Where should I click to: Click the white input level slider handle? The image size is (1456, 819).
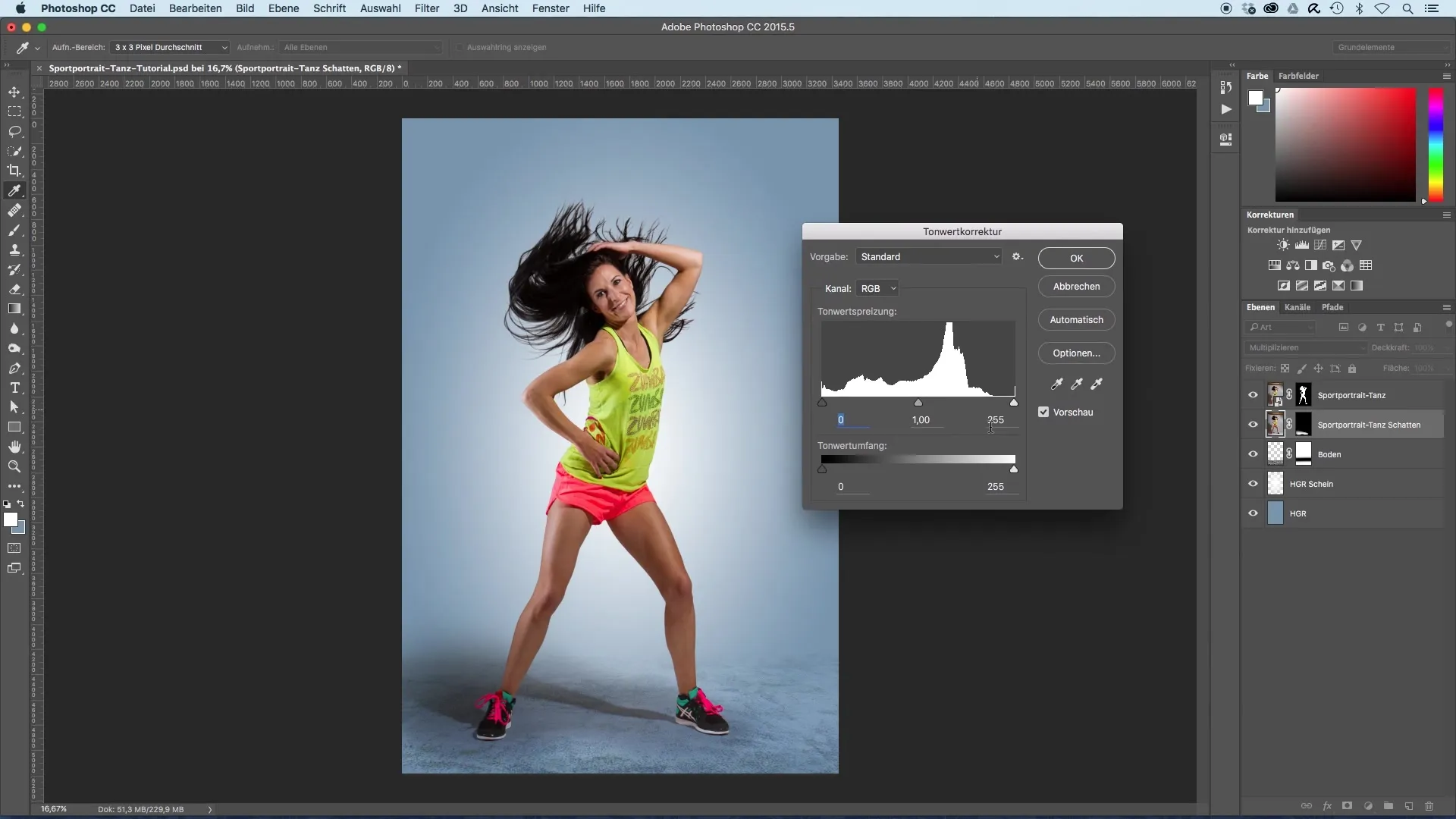click(1014, 403)
